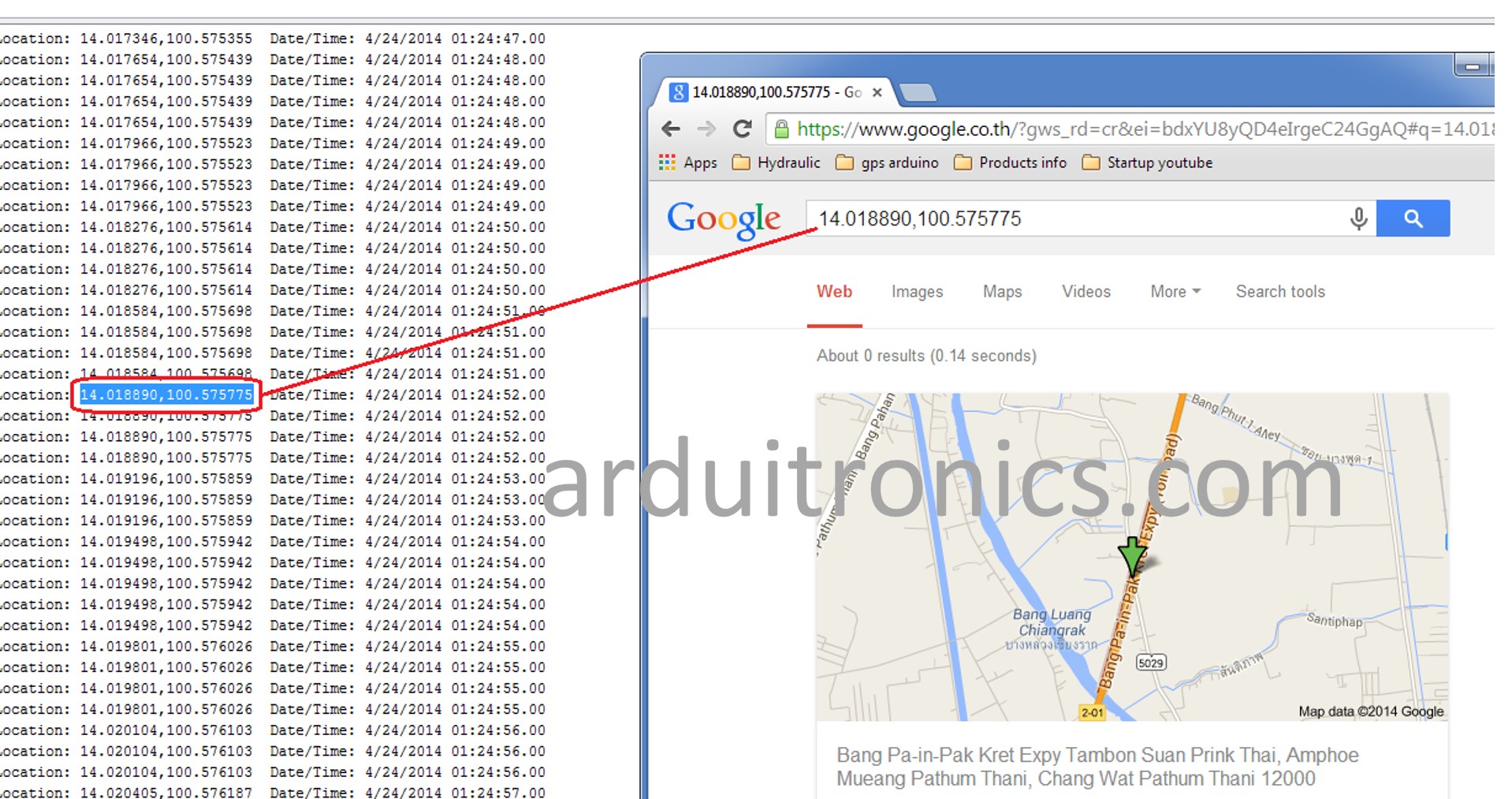Open the Products info bookmarks folder
Viewport: 1512px width, 799px height.
pos(1010,162)
